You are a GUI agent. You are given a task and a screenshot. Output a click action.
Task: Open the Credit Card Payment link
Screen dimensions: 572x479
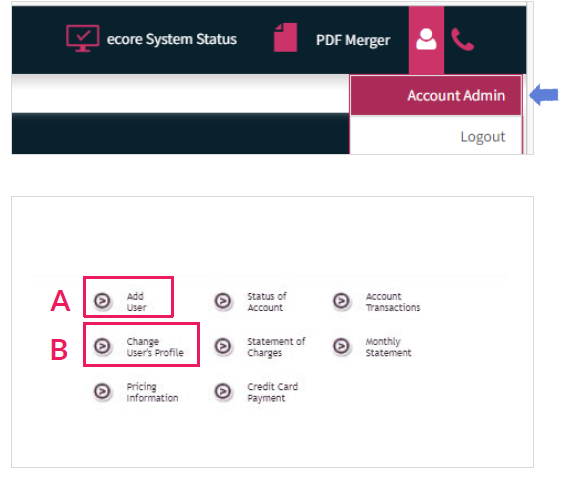273,392
